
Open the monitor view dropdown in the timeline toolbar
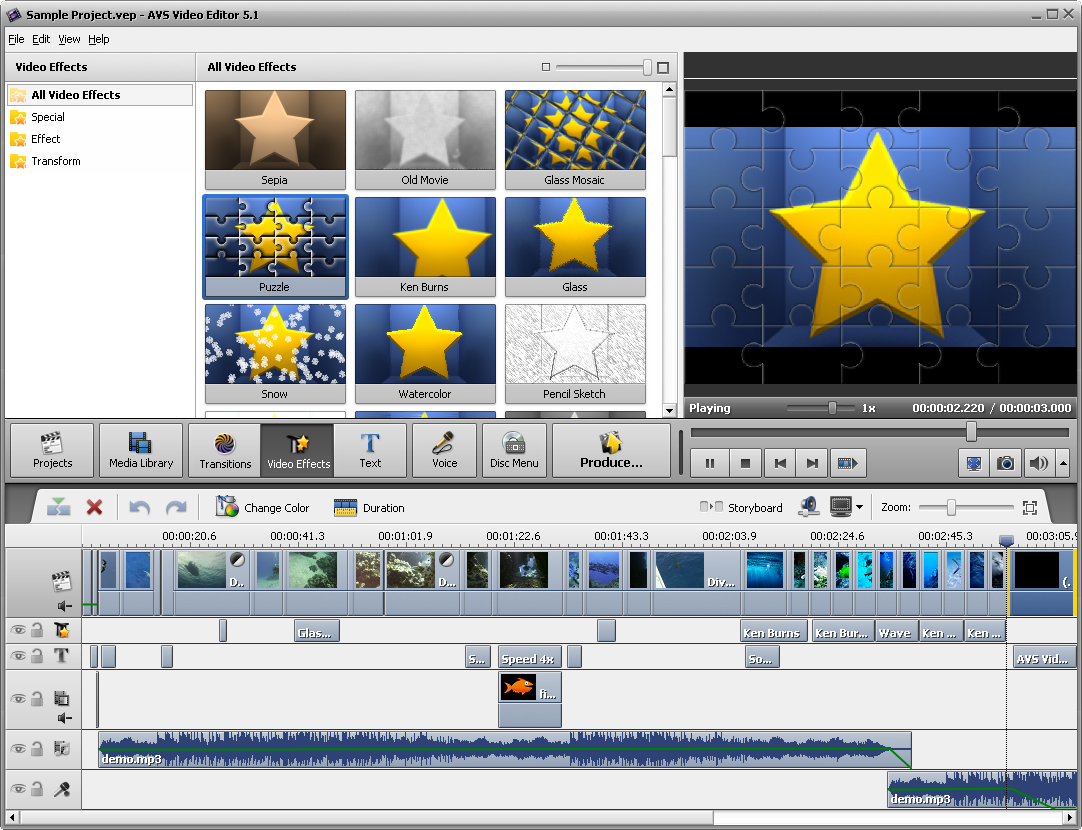[x=859, y=508]
